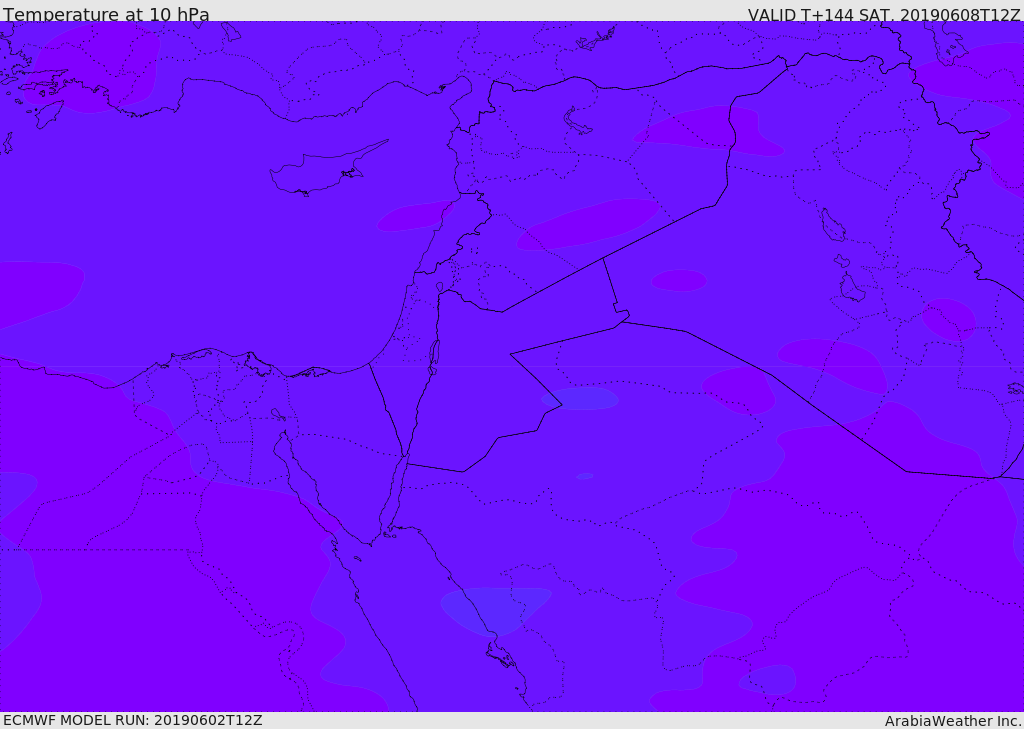
Task: Click the 'ECMWF MODEL RUN: 20190602T12Z' text
Action: click(x=133, y=720)
